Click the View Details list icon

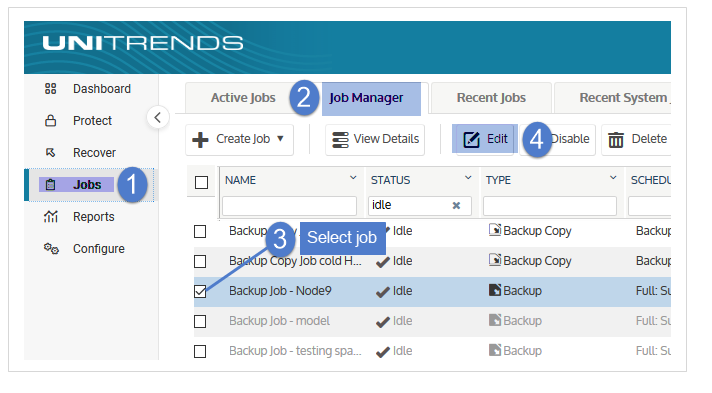pyautogui.click(x=340, y=139)
